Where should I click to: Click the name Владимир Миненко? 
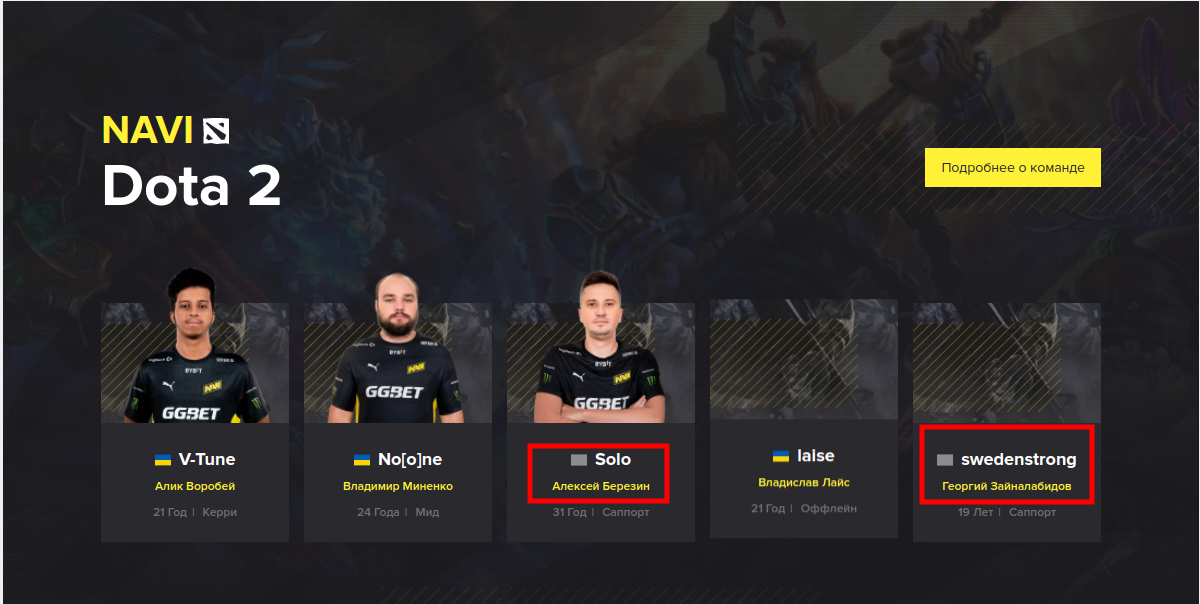pyautogui.click(x=398, y=486)
